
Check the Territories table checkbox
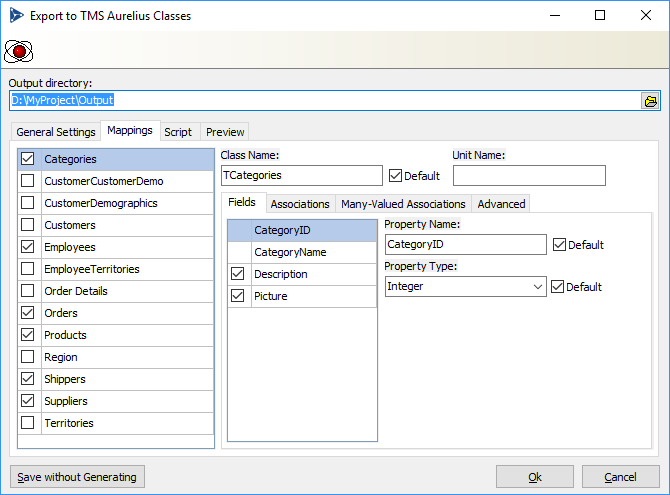click(x=28, y=423)
